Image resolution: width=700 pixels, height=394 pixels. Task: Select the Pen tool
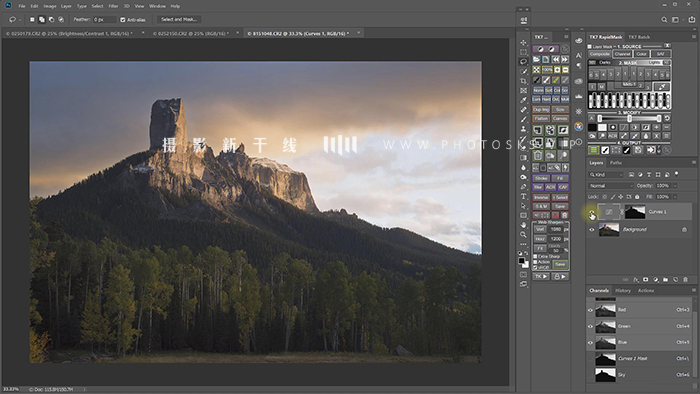point(523,187)
